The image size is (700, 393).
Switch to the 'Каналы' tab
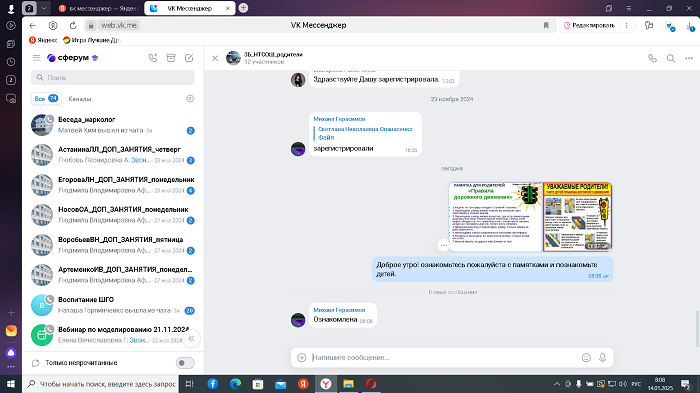coord(79,99)
